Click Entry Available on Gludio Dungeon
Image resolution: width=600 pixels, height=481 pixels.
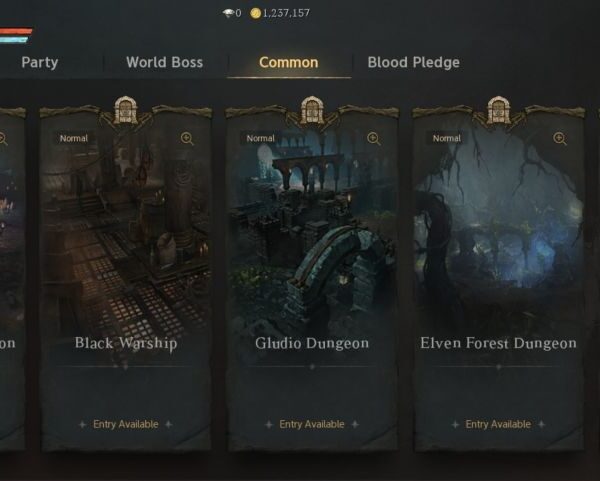tap(312, 424)
